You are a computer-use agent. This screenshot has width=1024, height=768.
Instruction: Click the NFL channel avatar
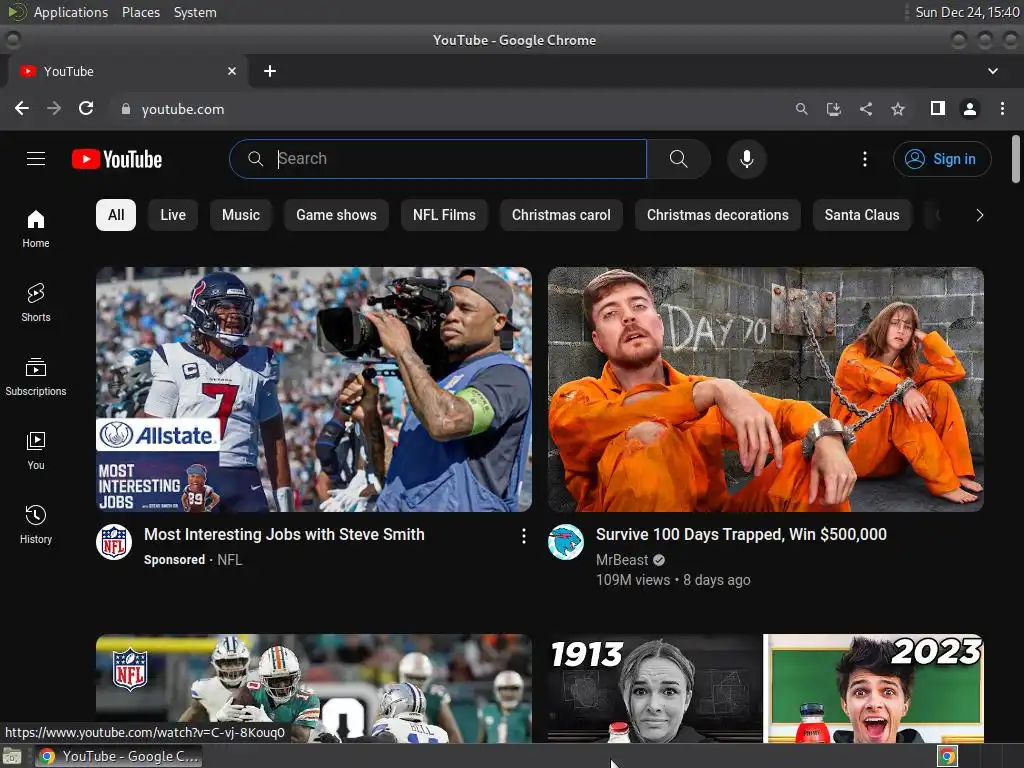click(x=114, y=542)
